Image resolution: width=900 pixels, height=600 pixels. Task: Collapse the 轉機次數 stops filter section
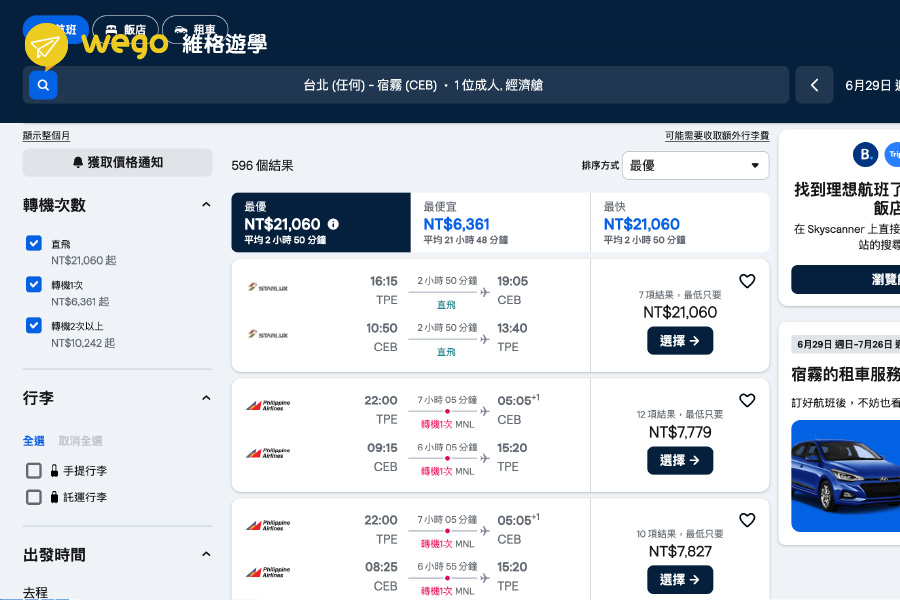coord(206,205)
